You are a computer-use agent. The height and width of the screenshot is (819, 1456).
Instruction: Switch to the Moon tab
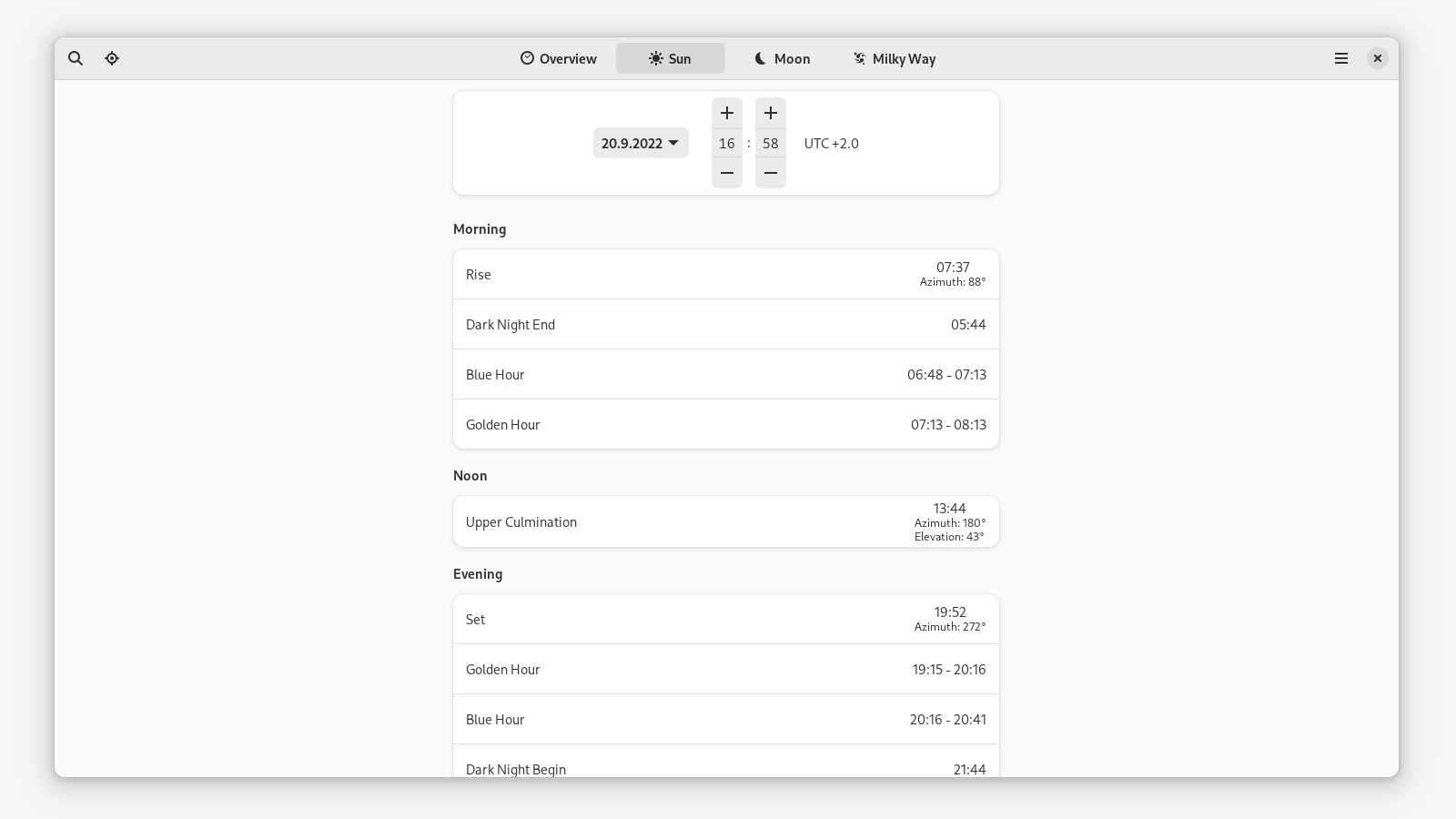[782, 58]
